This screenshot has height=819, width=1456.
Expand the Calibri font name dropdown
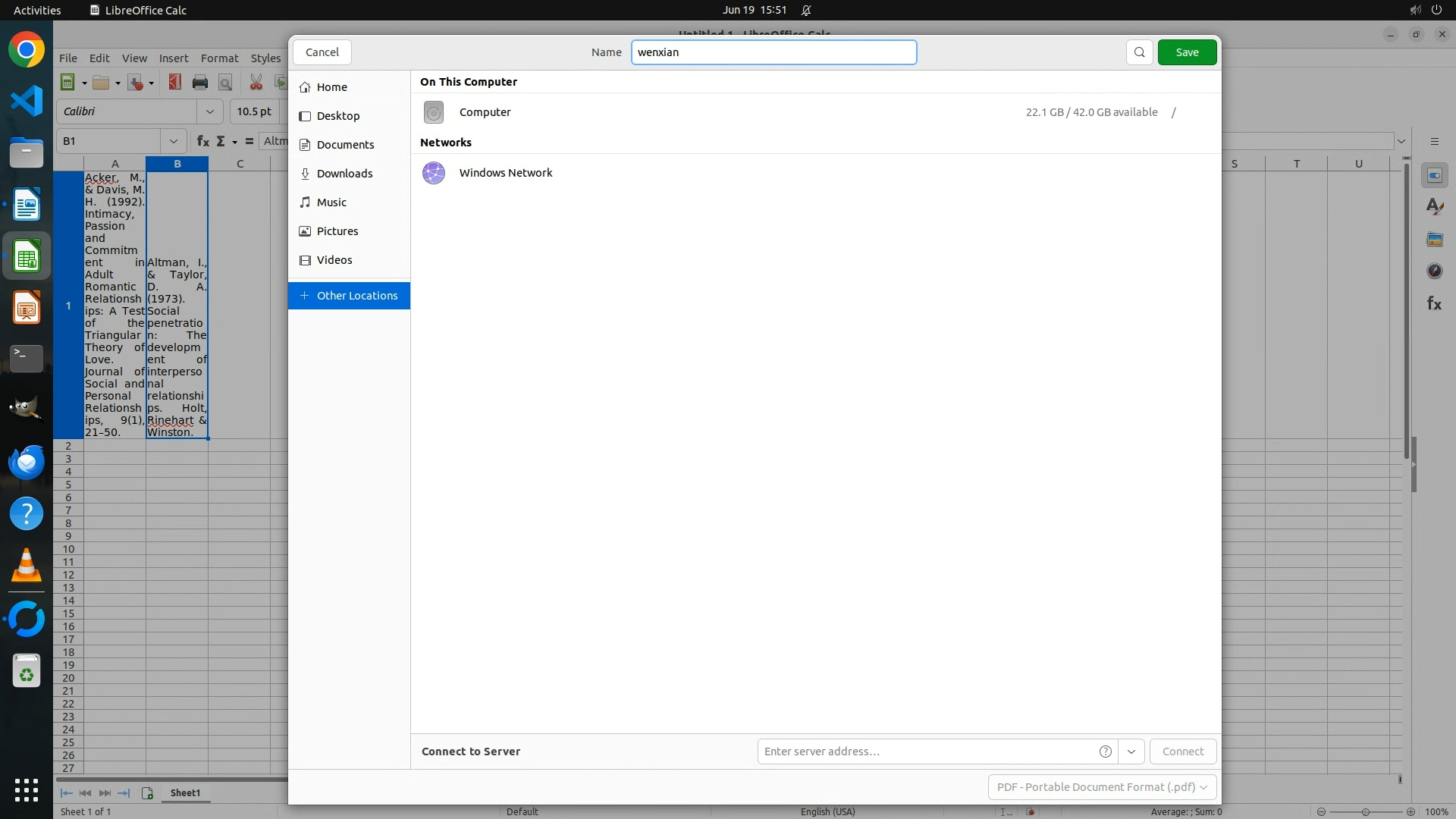[210, 111]
